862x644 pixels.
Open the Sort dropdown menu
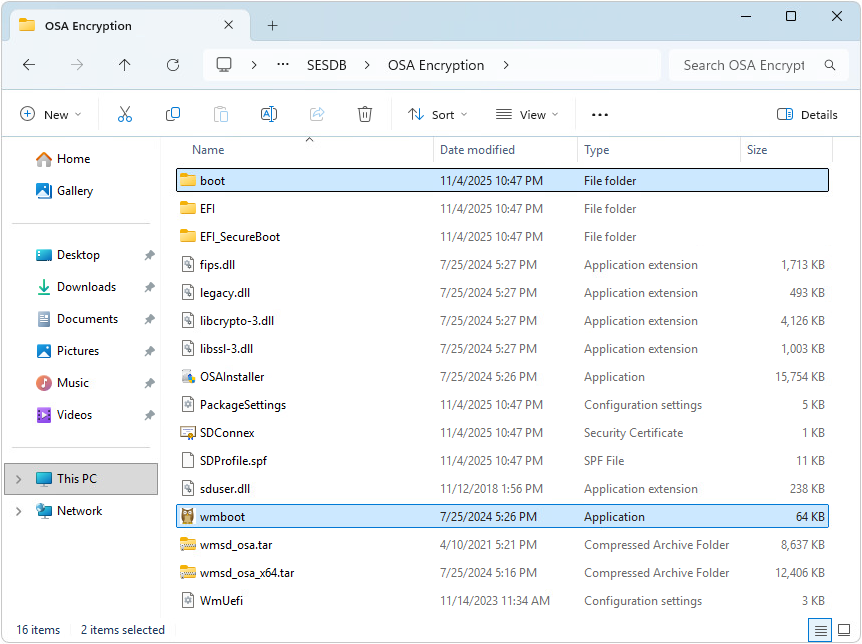[x=438, y=114]
